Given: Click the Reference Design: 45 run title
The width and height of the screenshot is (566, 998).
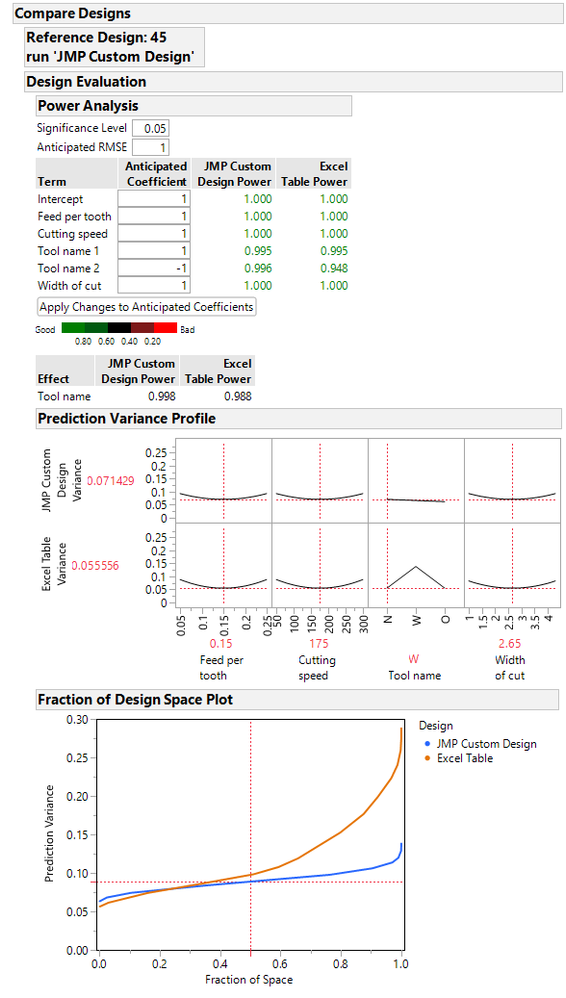Looking at the screenshot, I should [115, 47].
